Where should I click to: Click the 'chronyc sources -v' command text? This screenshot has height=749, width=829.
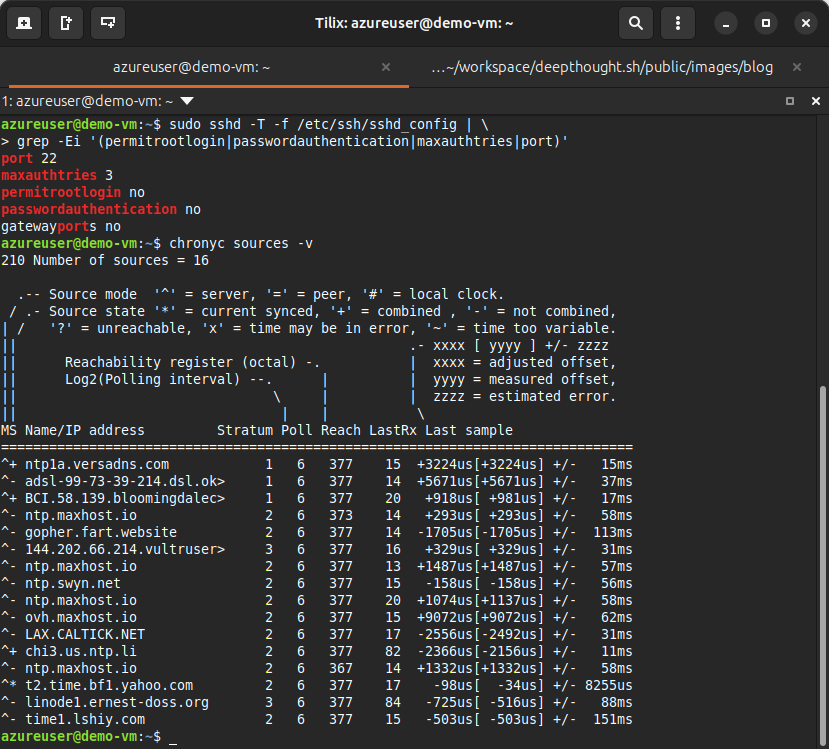241,244
